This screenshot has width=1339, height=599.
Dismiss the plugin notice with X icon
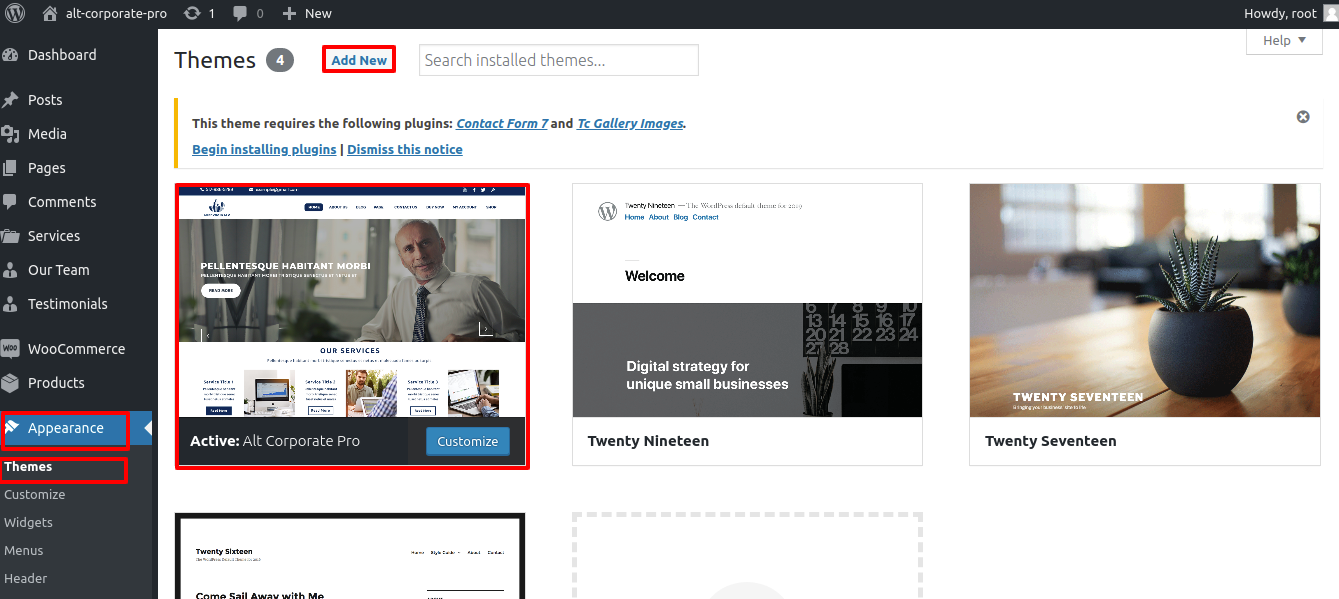[1303, 117]
